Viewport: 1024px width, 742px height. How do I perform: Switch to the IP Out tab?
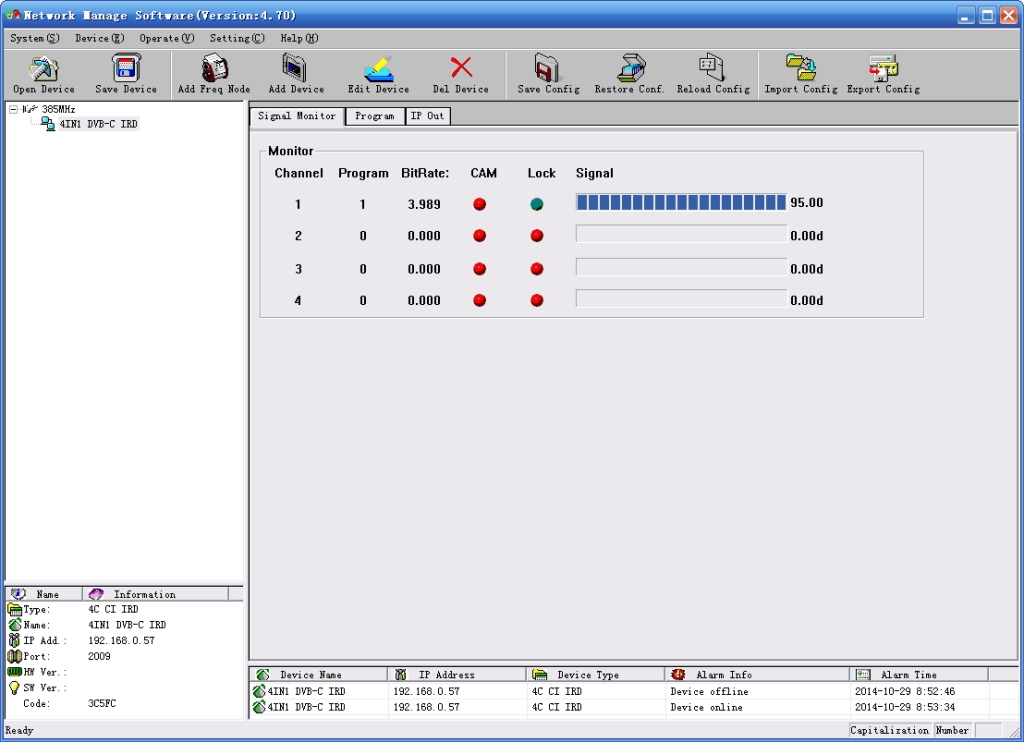pyautogui.click(x=428, y=116)
